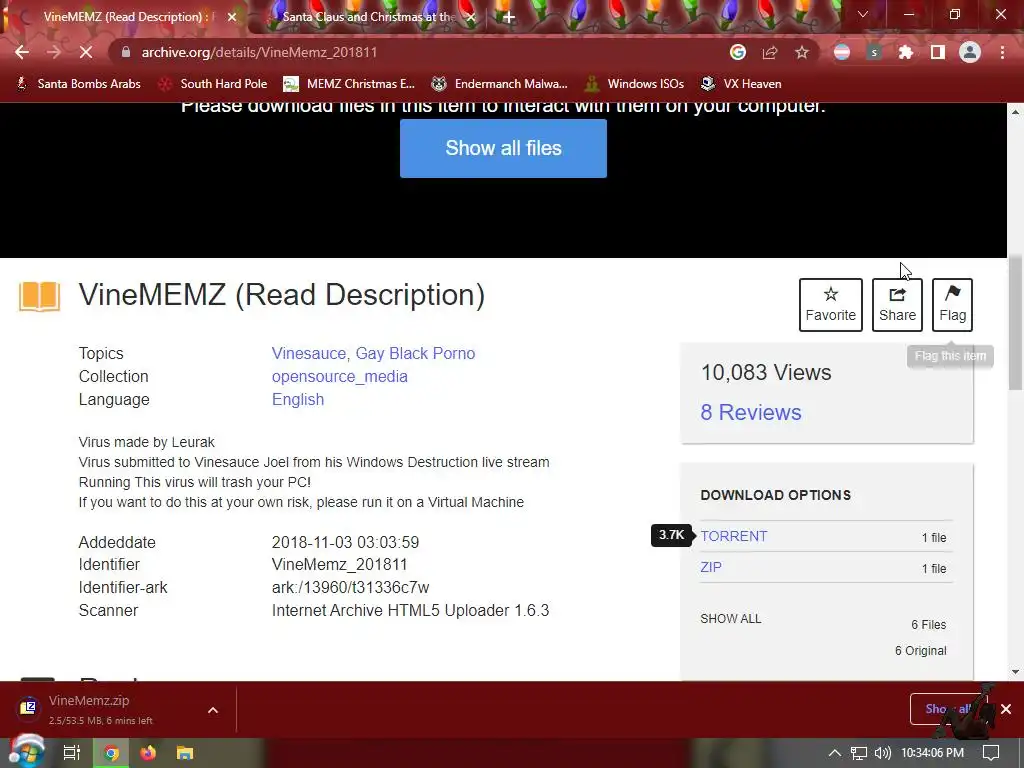Image resolution: width=1024 pixels, height=768 pixels.
Task: Click the share page icon in address bar
Action: click(x=770, y=52)
